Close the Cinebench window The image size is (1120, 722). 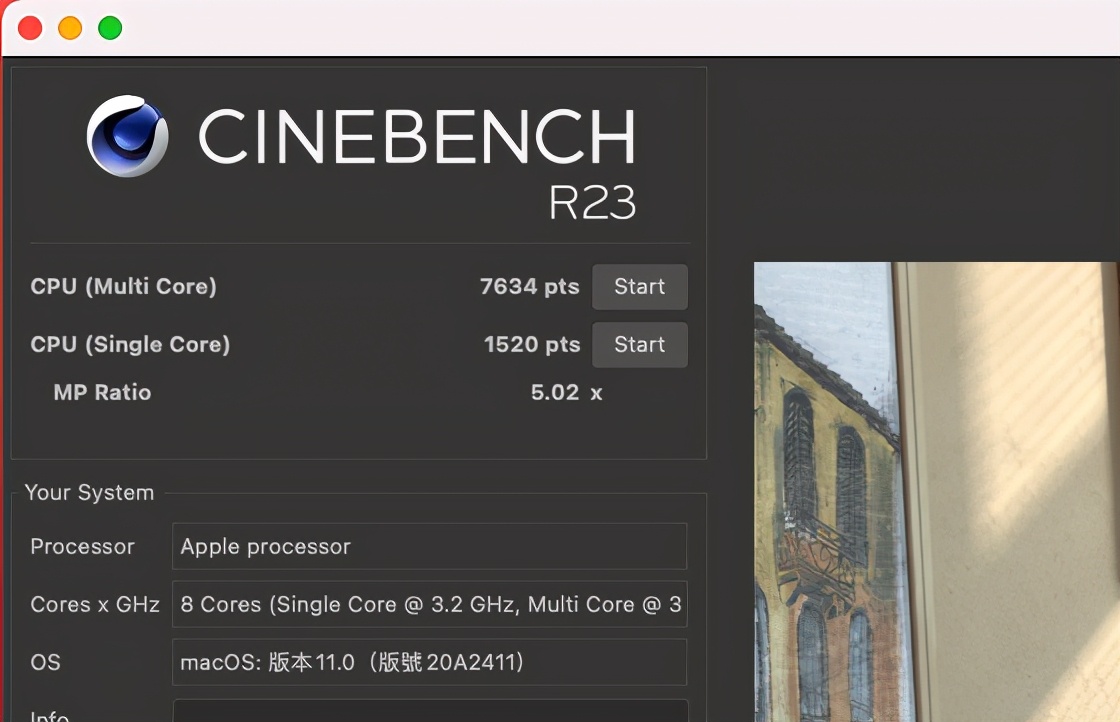[30, 28]
